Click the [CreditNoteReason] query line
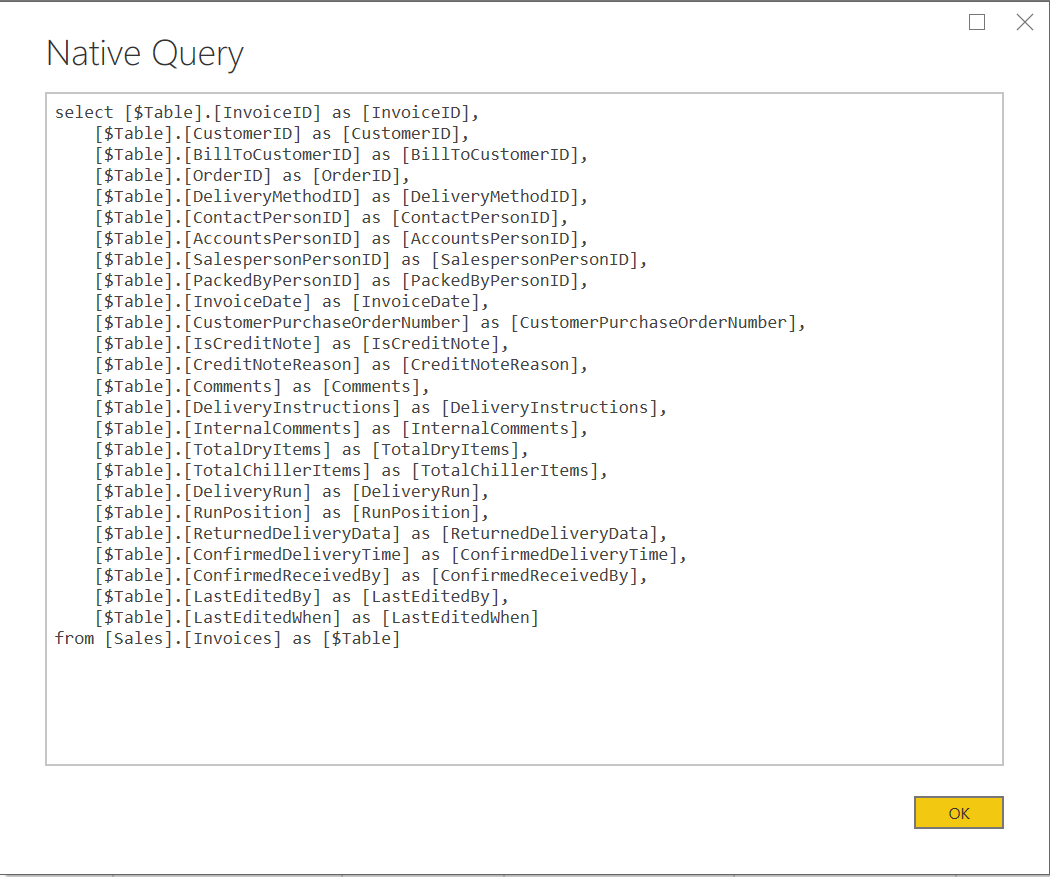Viewport: 1050px width, 877px height. tap(341, 365)
